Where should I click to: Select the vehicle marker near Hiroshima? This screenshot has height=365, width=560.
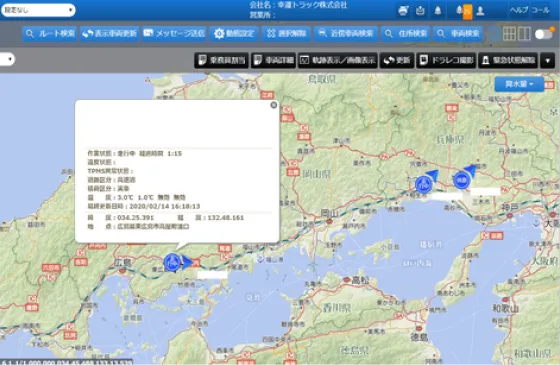172,262
